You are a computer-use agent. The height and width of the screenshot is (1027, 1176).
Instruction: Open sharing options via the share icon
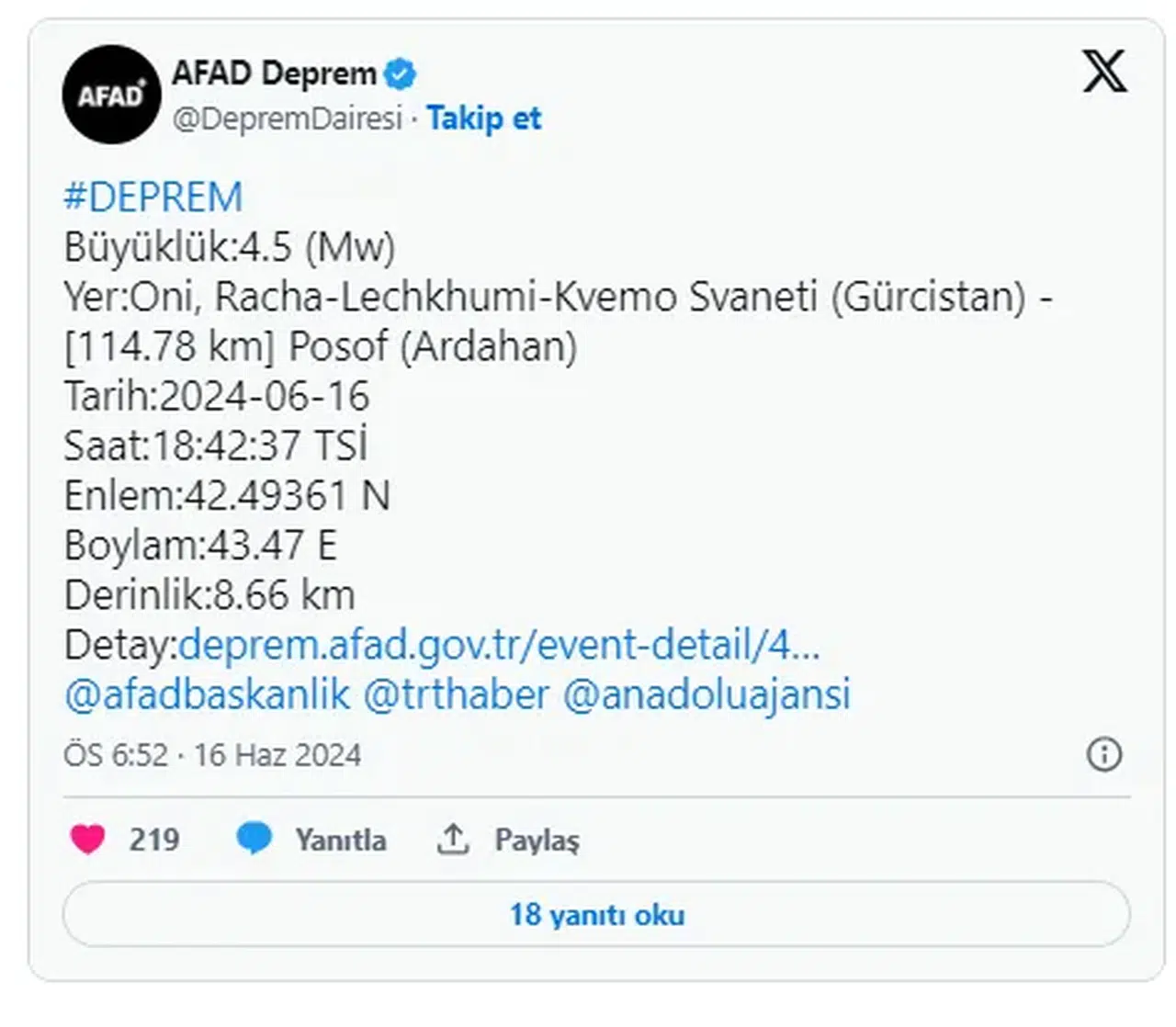[453, 836]
